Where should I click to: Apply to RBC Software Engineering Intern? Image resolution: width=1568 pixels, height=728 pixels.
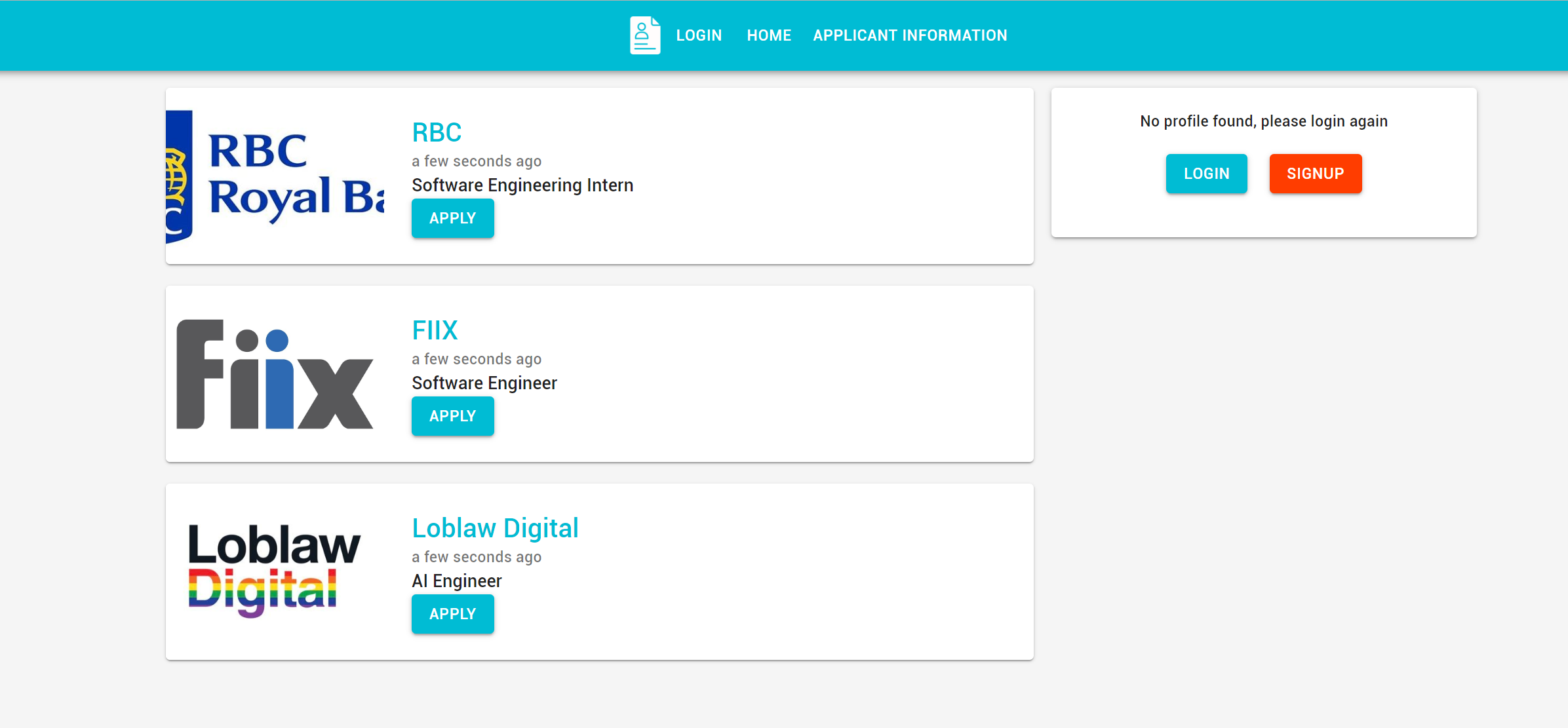pos(452,218)
